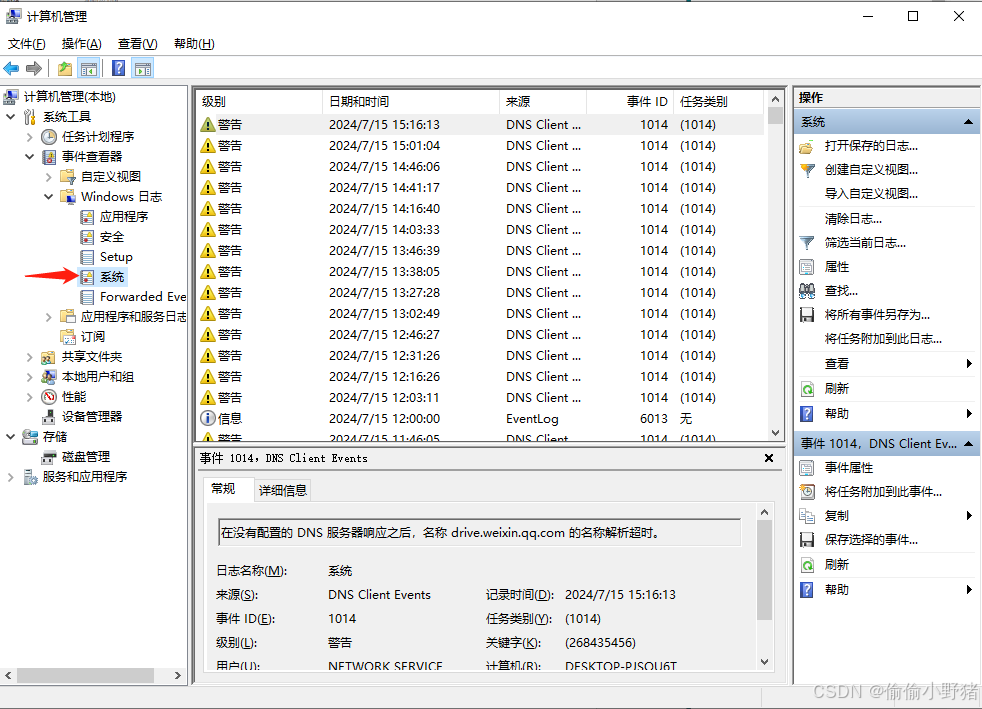Select the warning event at 13:46:39

coord(482,251)
